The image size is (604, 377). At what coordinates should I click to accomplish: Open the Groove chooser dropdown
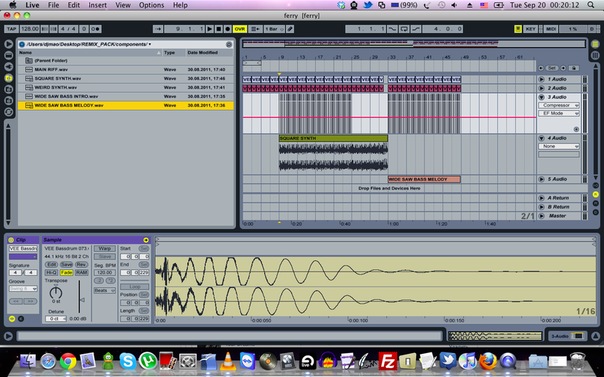coord(23,289)
